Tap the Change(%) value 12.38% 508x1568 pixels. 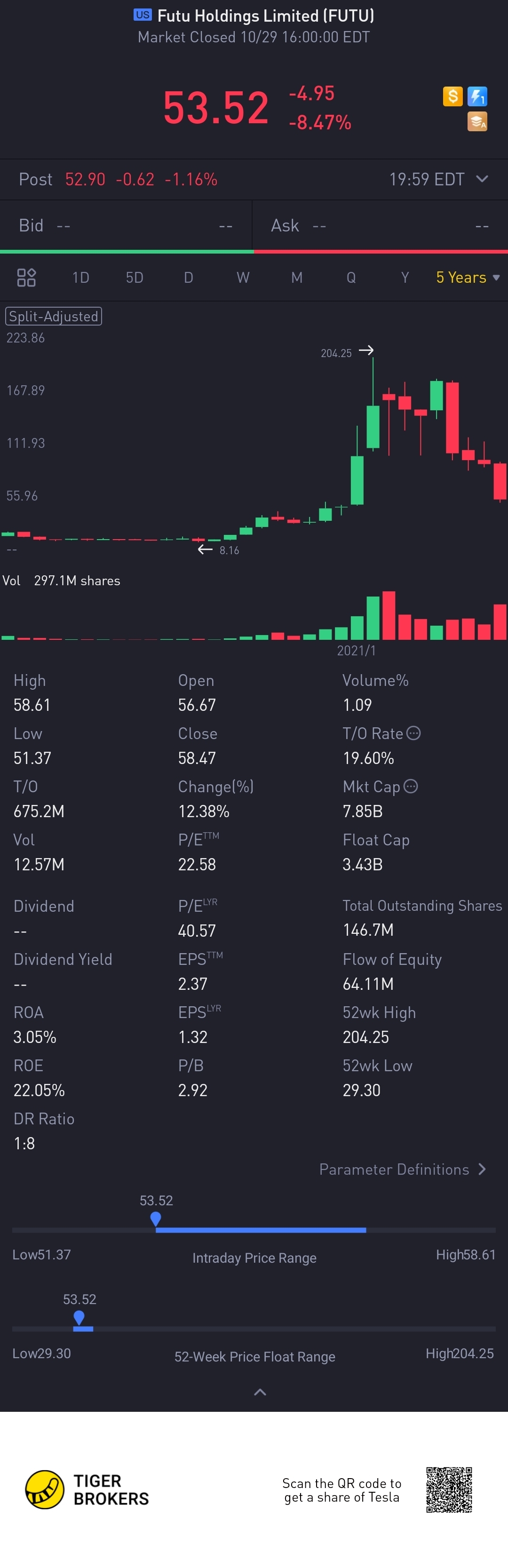coord(203,811)
